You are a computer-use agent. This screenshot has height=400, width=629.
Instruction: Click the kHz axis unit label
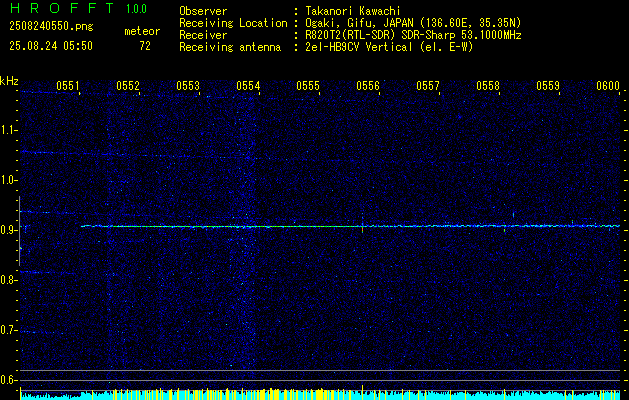point(9,81)
